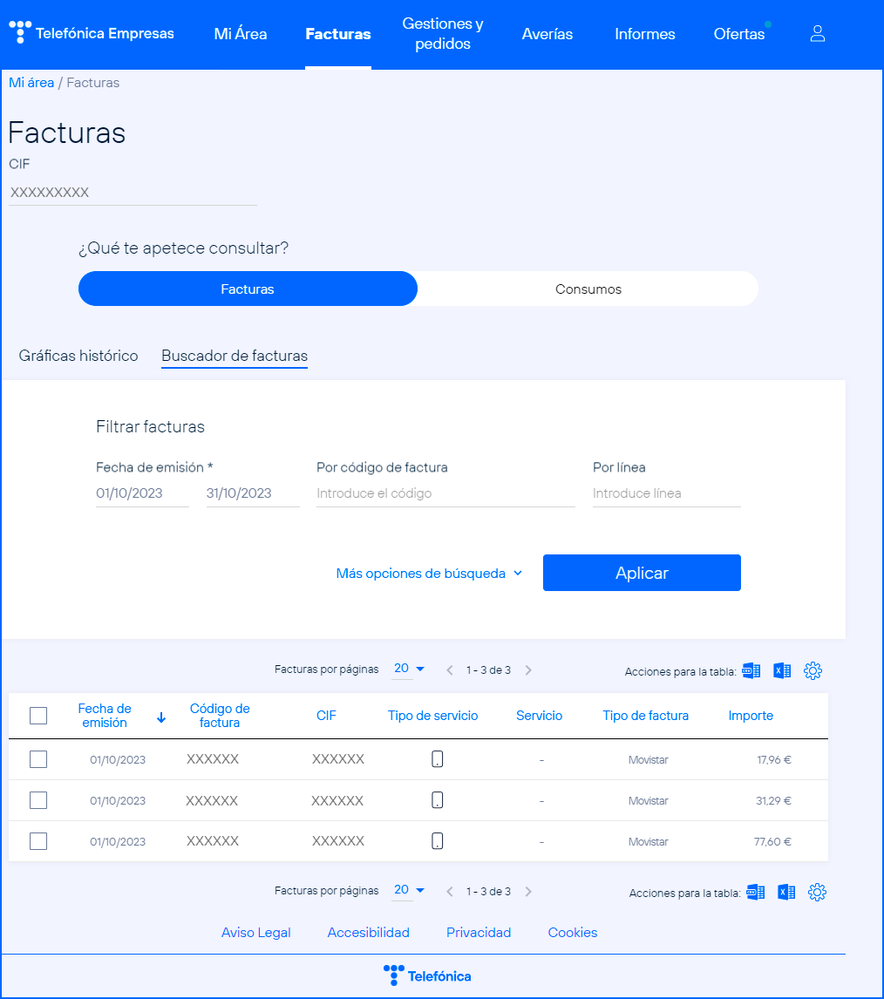Open the settings gear below the table
884x999 pixels.
(x=817, y=892)
